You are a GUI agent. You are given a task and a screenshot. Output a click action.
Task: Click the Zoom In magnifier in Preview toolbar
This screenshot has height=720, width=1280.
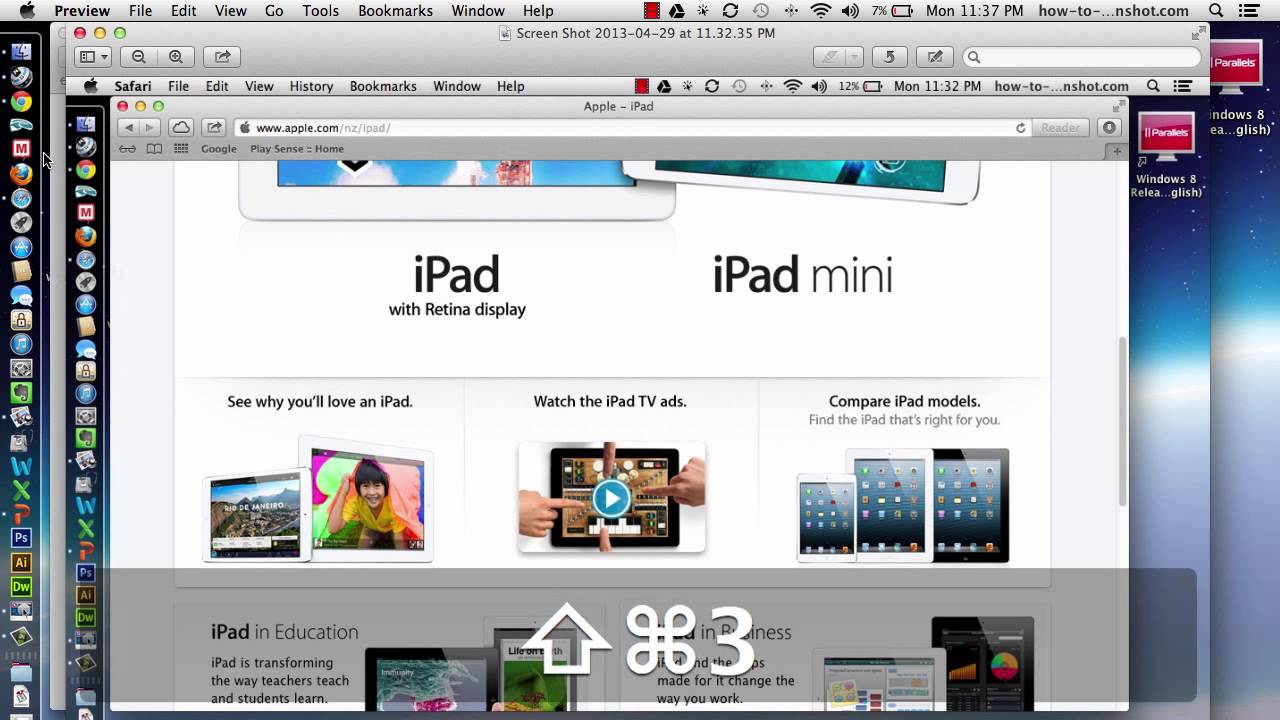(176, 57)
